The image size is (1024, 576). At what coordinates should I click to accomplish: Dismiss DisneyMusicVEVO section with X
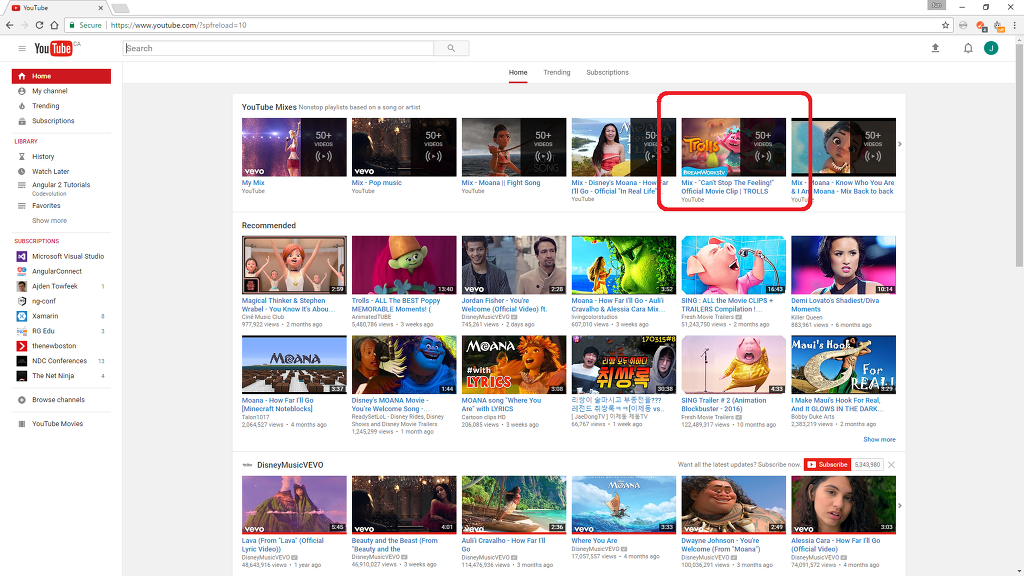pos(891,464)
